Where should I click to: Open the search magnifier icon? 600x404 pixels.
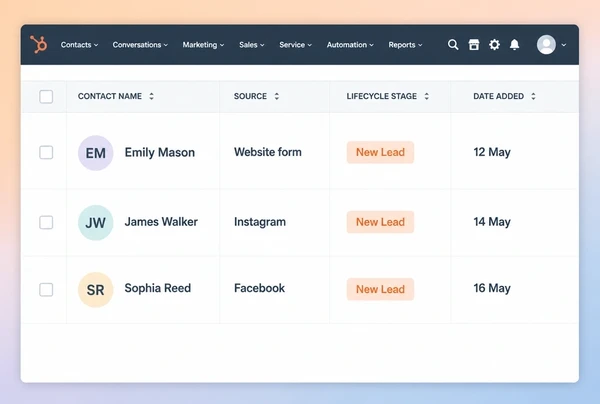(453, 45)
